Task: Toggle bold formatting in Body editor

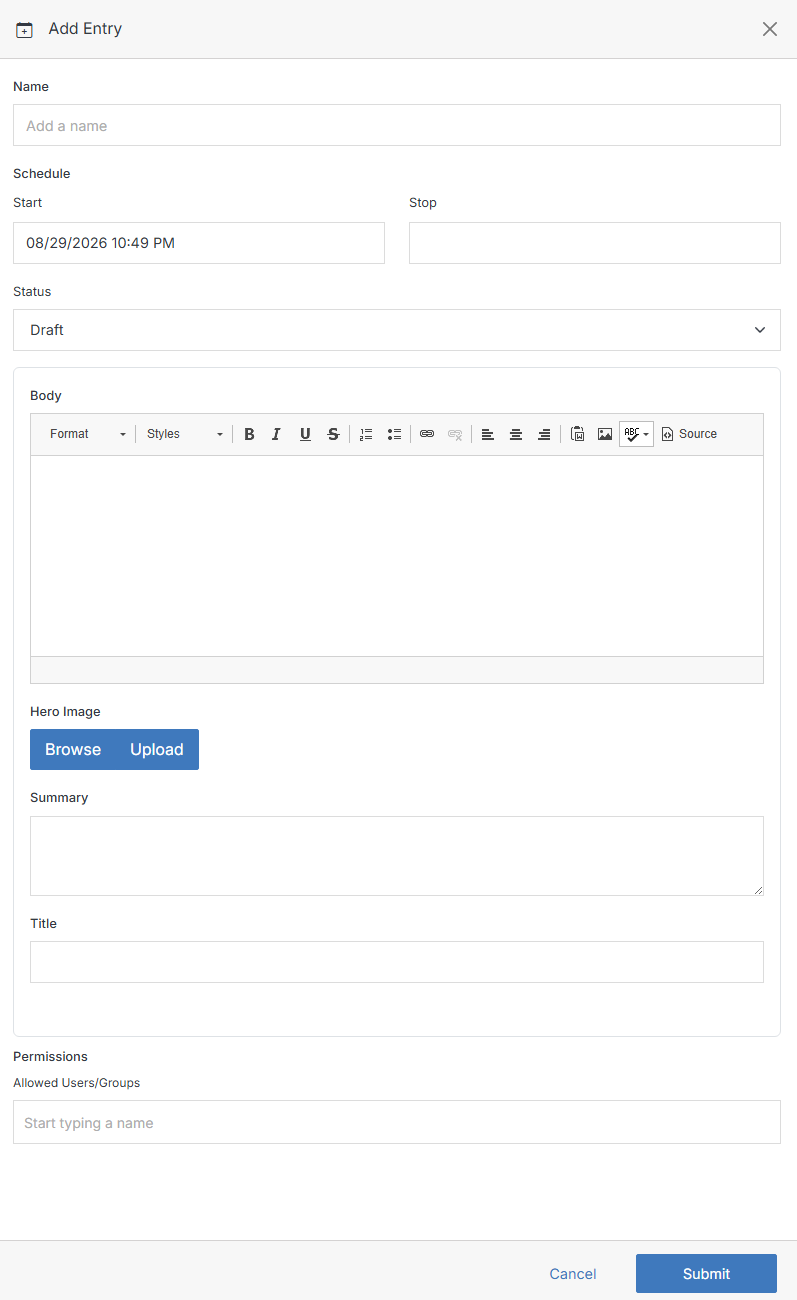Action: pos(249,434)
